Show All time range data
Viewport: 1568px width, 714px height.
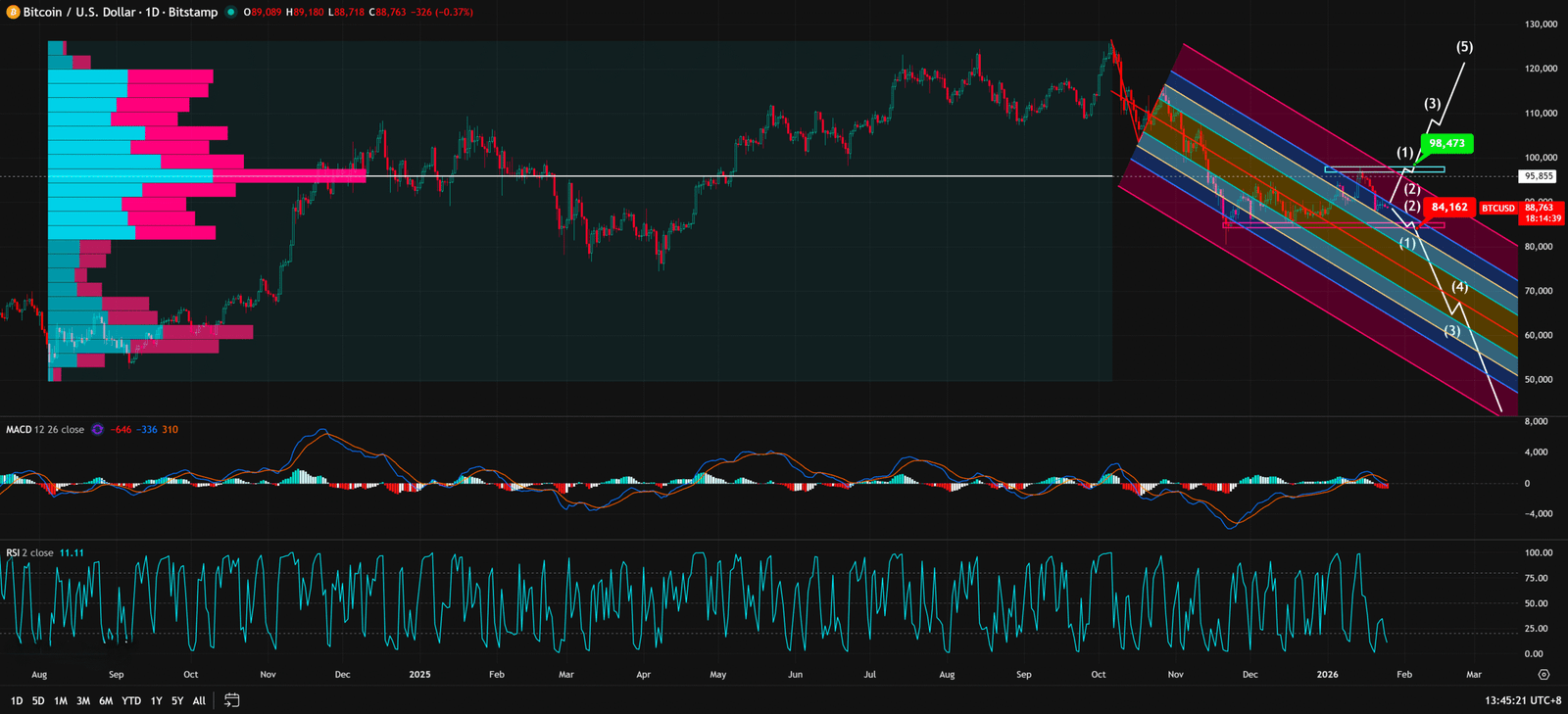[199, 701]
